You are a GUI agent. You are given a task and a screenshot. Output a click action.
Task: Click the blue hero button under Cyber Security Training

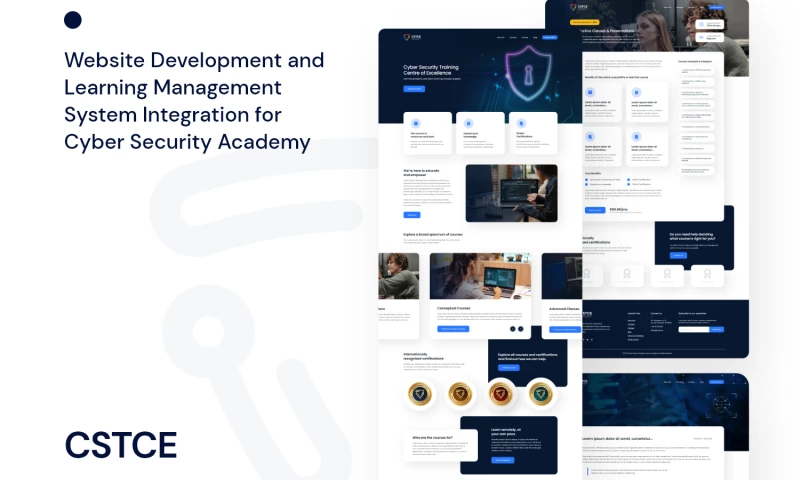pos(414,89)
